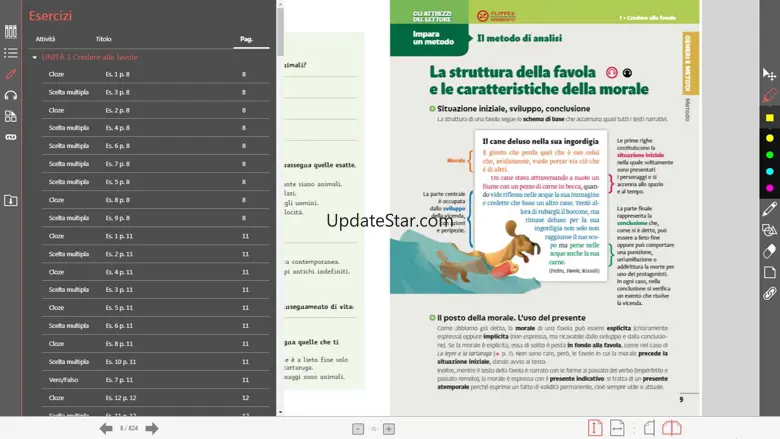This screenshot has width=780, height=439.
Task: Go to next page with right arrow
Action: (x=152, y=429)
